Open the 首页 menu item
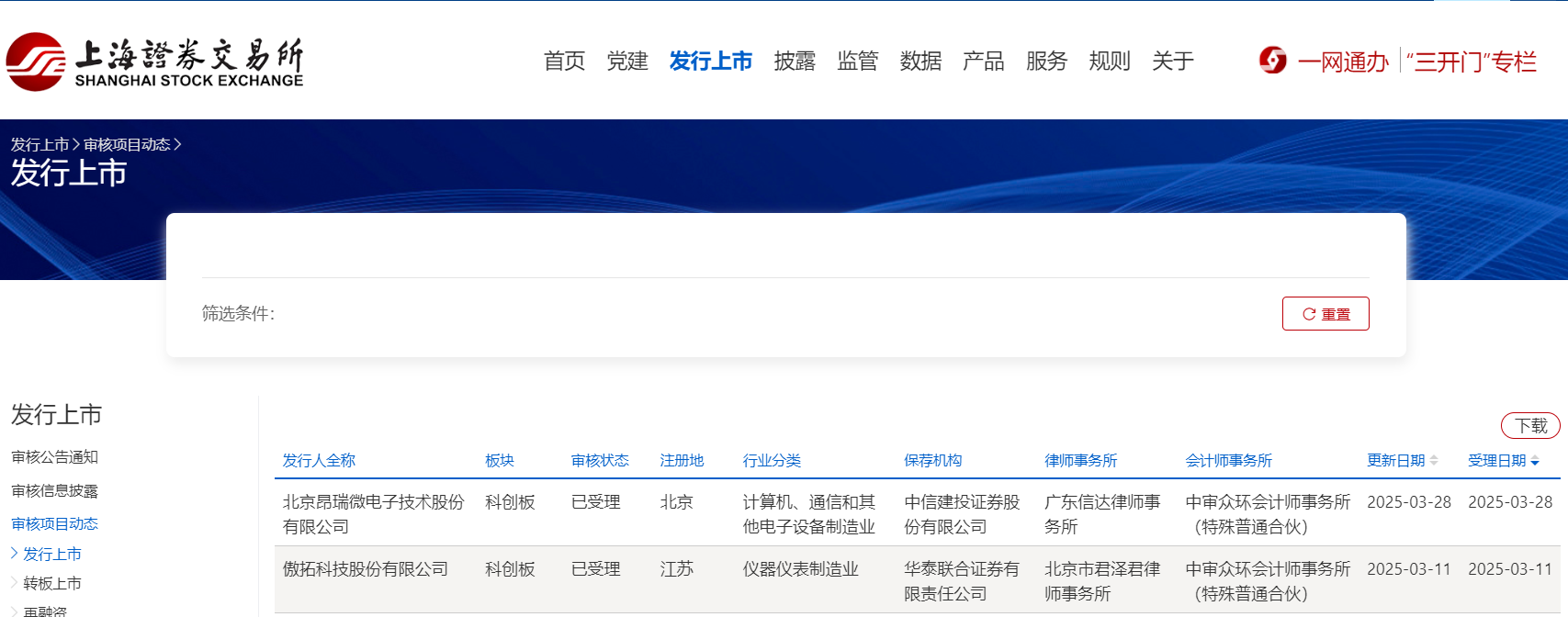Image resolution: width=1568 pixels, height=617 pixels. pos(564,62)
